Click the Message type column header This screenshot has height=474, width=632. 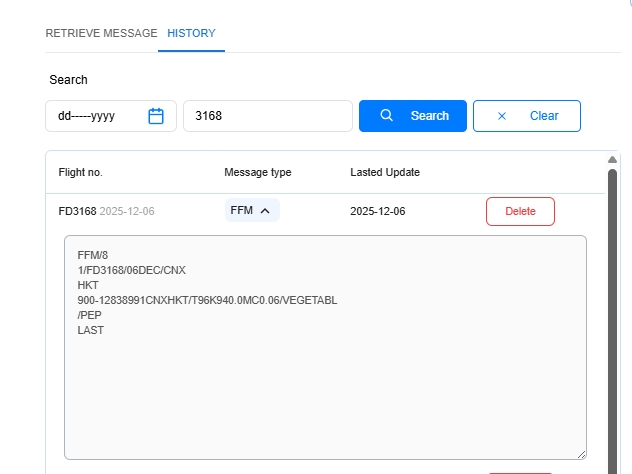click(x=257, y=172)
